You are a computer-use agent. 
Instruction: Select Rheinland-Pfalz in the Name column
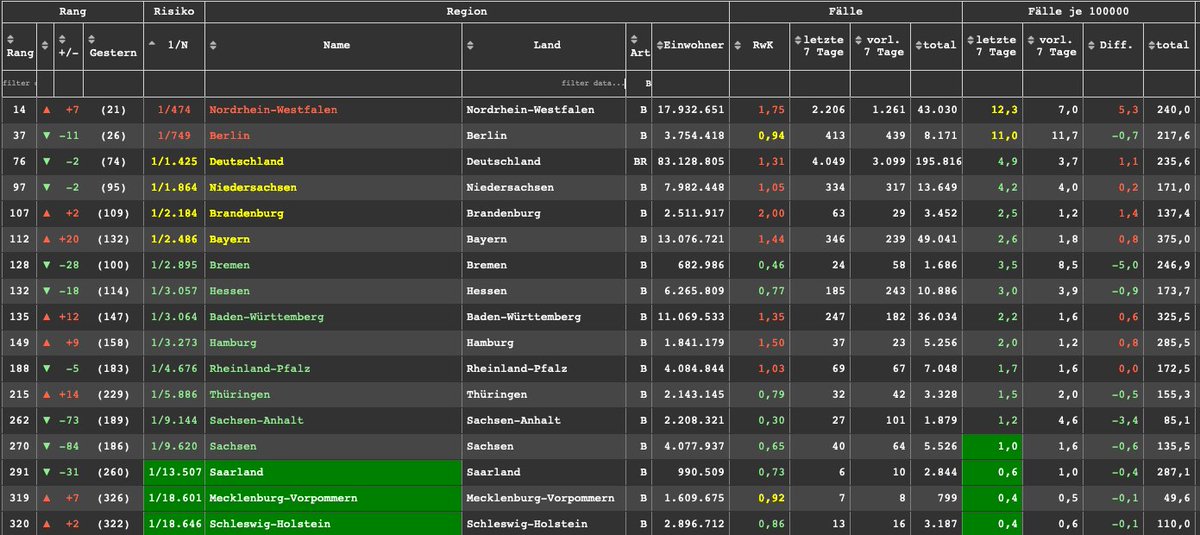pyautogui.click(x=259, y=368)
